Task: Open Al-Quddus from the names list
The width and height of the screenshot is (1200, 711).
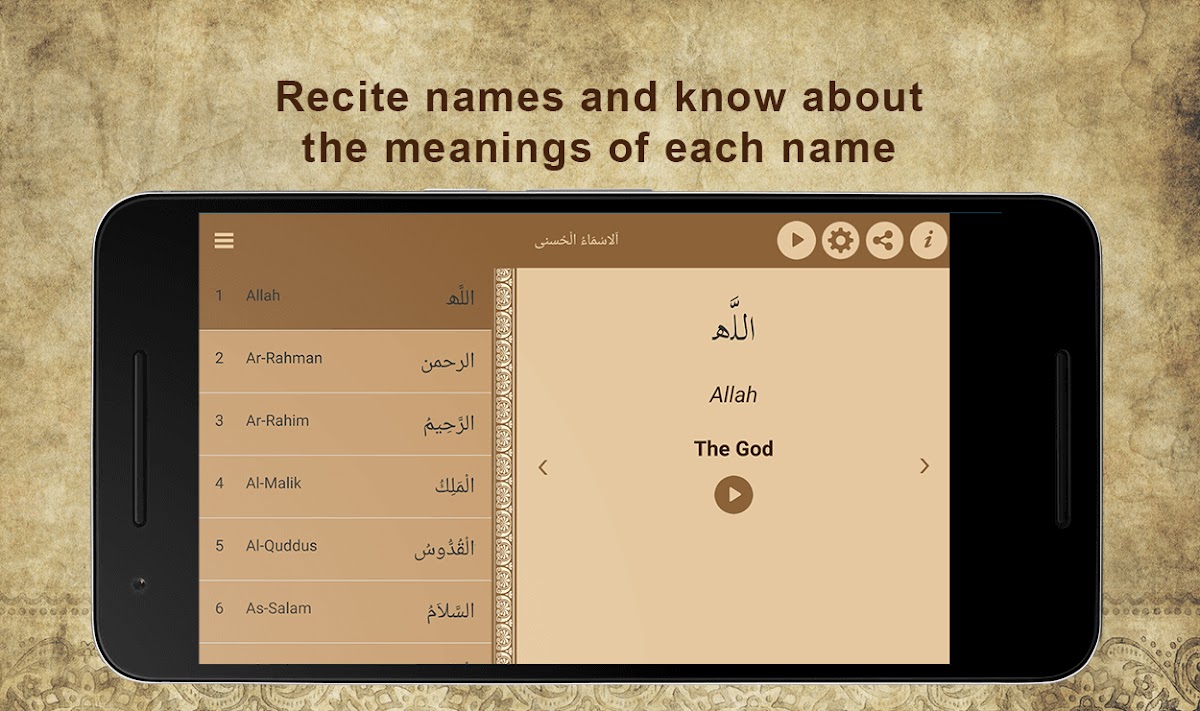Action: pyautogui.click(x=345, y=548)
